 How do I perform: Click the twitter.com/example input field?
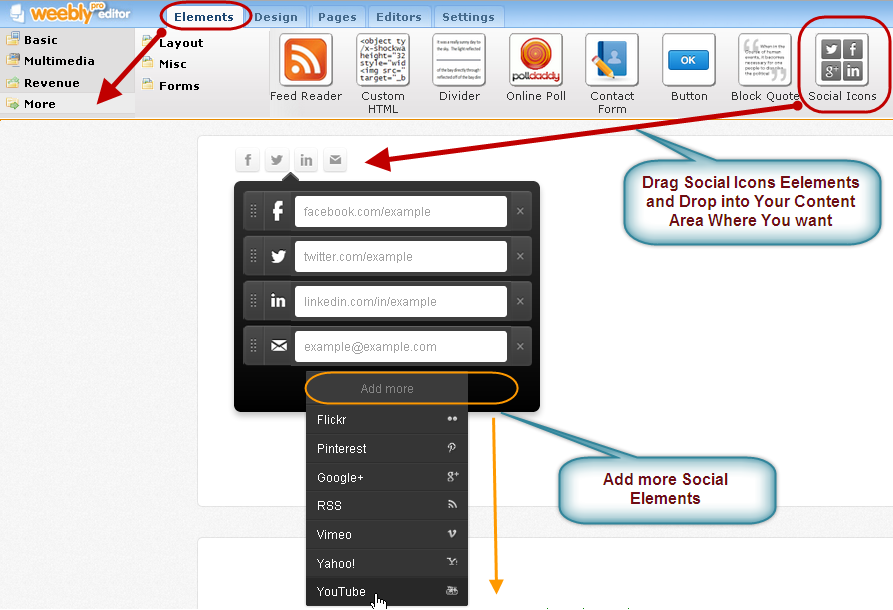[400, 257]
